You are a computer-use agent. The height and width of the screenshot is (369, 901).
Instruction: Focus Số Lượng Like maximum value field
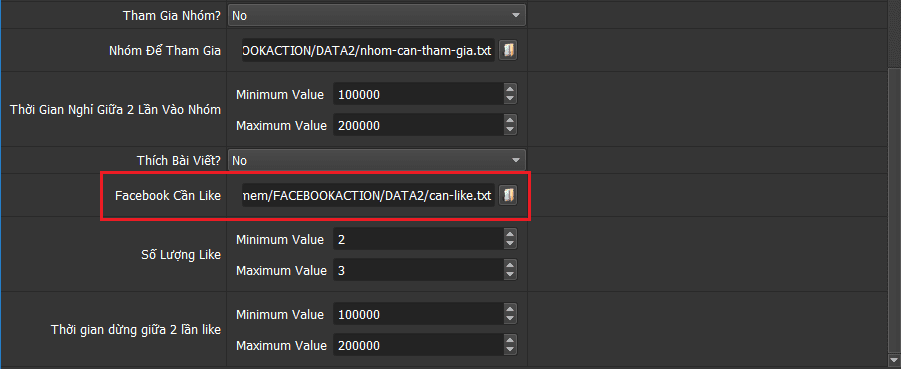418,270
